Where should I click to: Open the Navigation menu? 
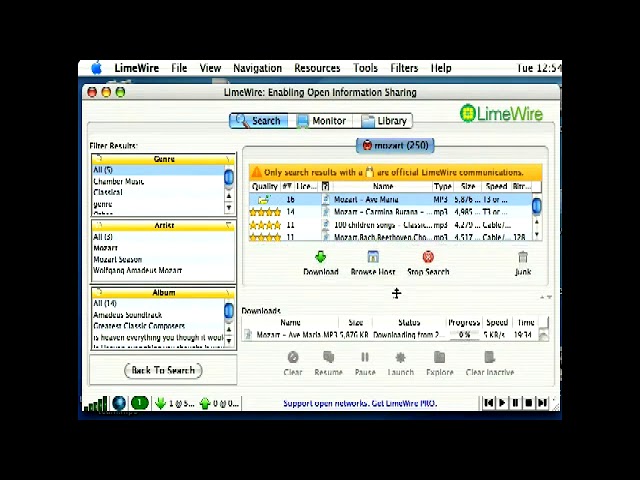point(258,68)
